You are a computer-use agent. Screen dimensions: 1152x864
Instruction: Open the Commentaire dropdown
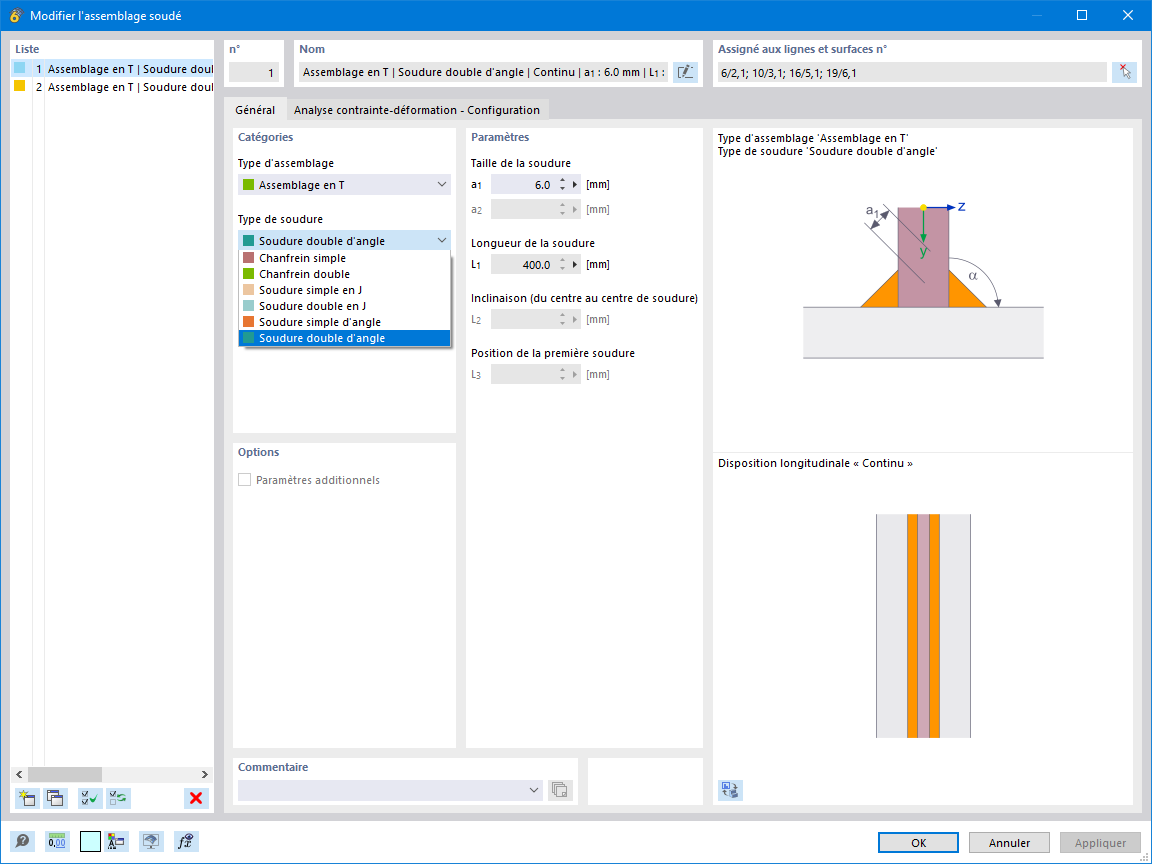[533, 790]
